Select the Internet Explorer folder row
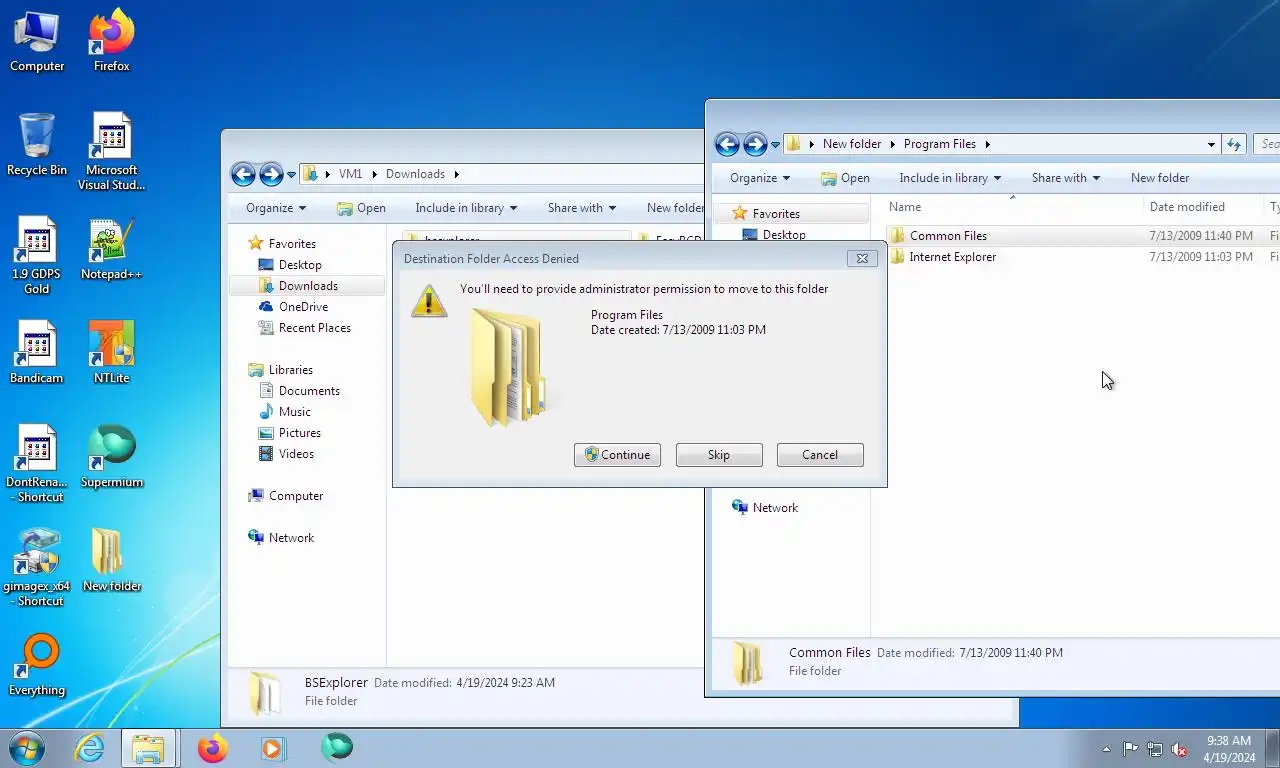Screen dimensions: 1280x768 [x=1082, y=257]
